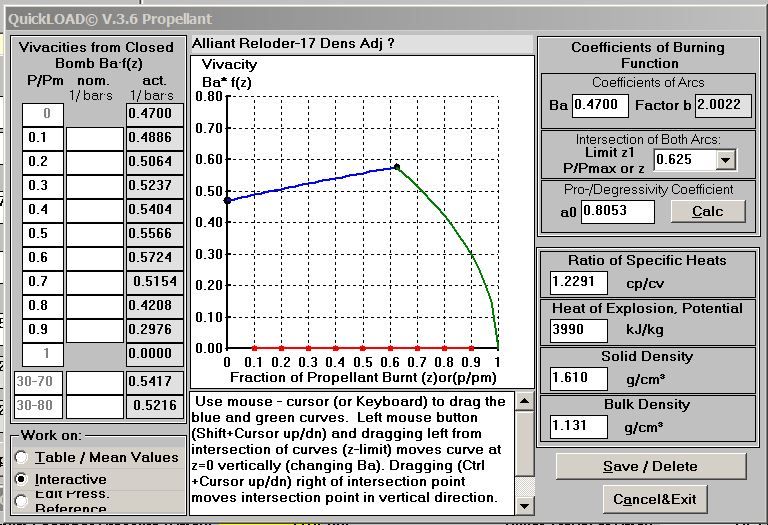Click the nominal vivacity field for P/Pm 0.1
This screenshot has height=525, width=768.
tap(95, 139)
